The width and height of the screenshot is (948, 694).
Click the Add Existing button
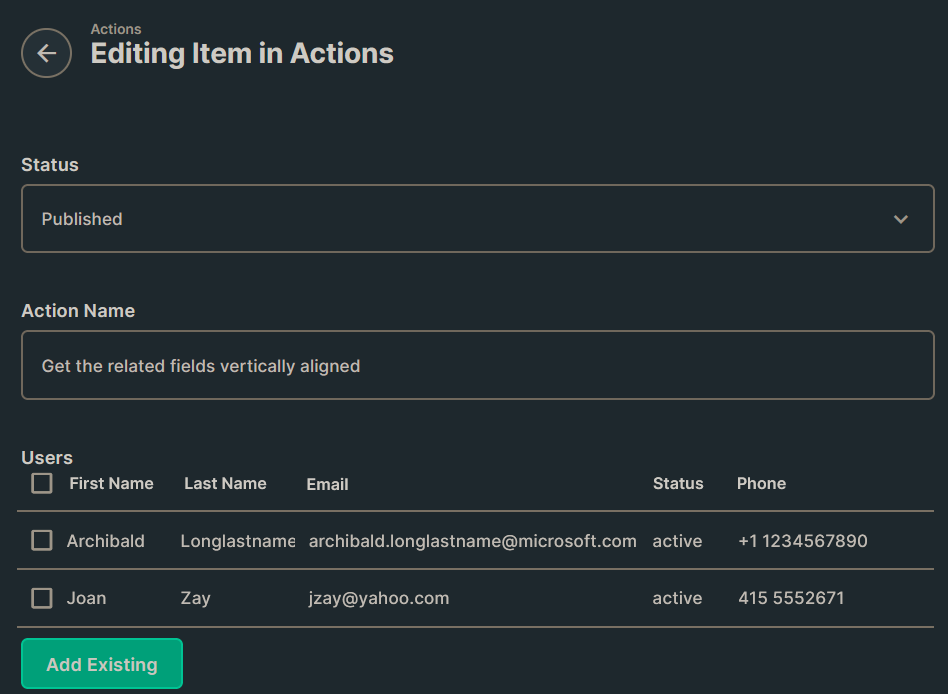[x=101, y=663]
